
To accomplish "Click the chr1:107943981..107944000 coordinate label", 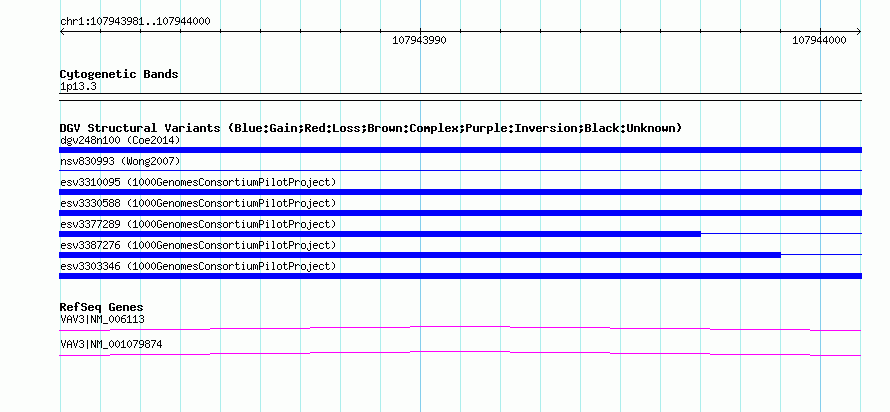I will point(135,22).
